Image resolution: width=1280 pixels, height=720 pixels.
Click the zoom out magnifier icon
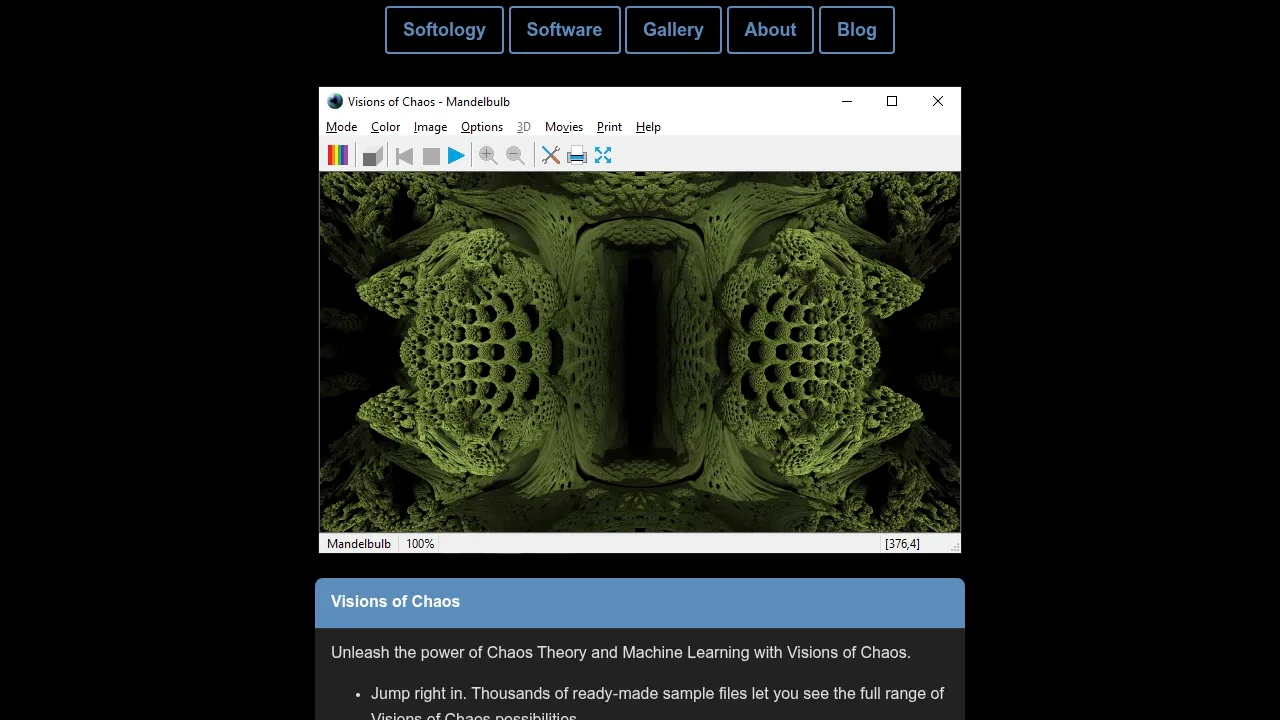click(x=515, y=155)
